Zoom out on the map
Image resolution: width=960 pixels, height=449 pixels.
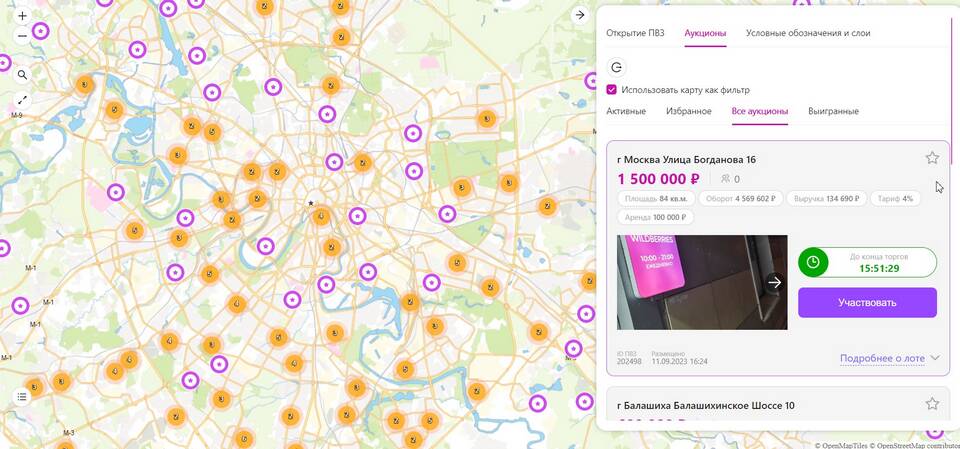pyautogui.click(x=22, y=36)
